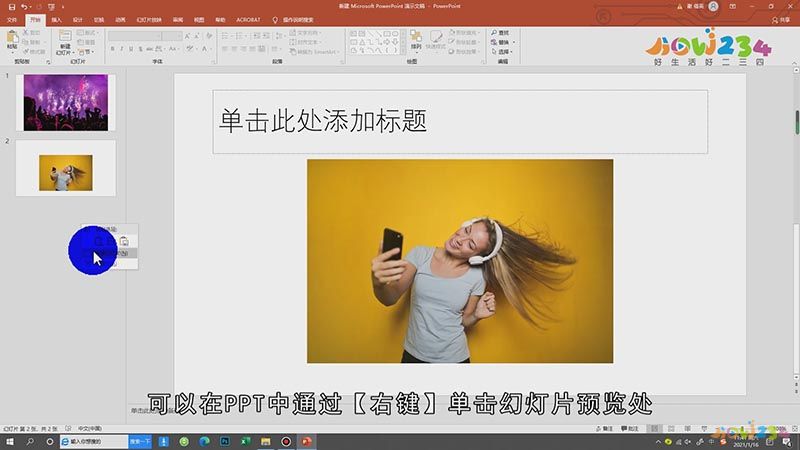The height and width of the screenshot is (450, 800).
Task: Apply bold formatting
Action: point(112,49)
